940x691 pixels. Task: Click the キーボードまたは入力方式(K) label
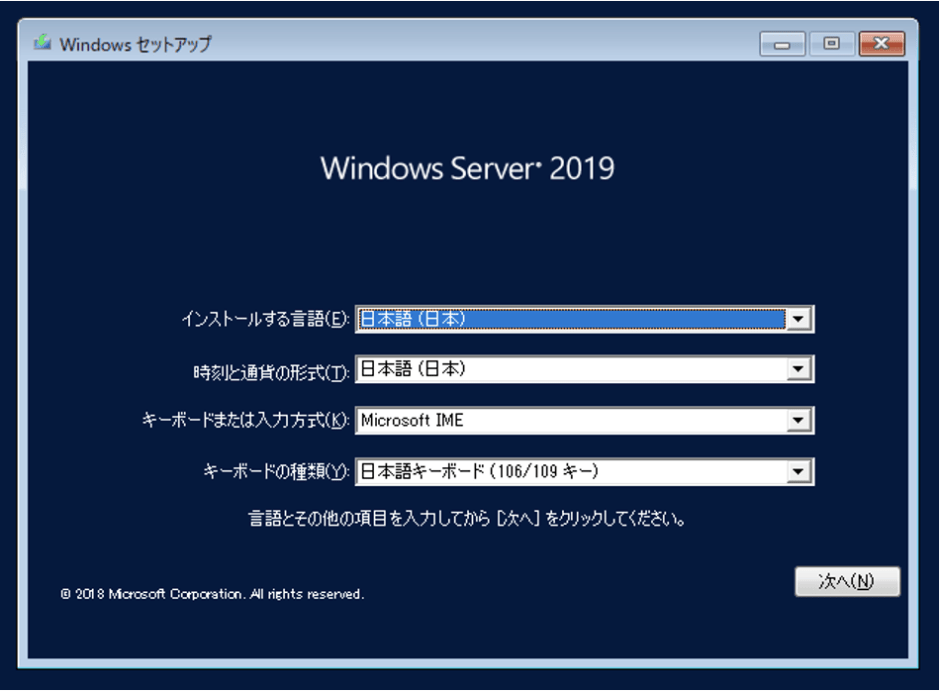click(246, 420)
